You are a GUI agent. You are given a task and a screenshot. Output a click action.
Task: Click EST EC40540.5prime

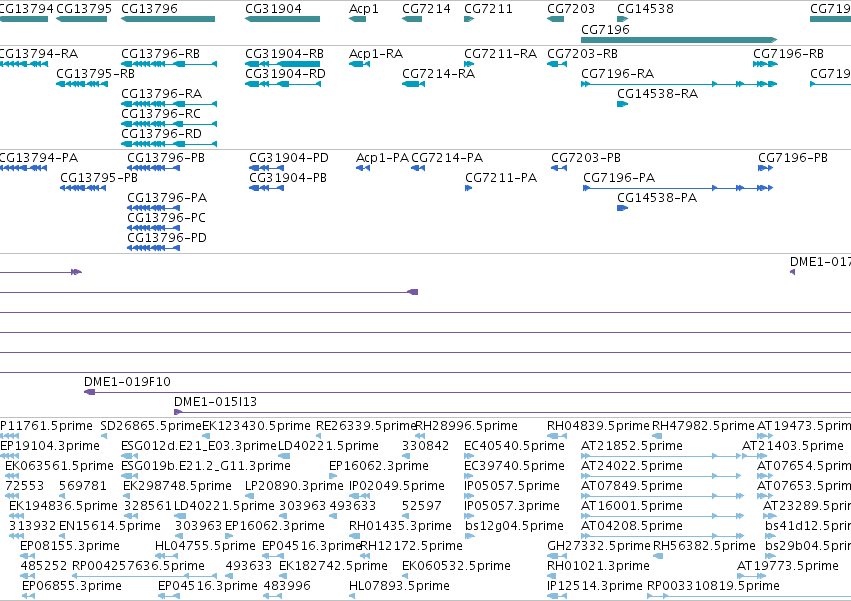pos(469,456)
